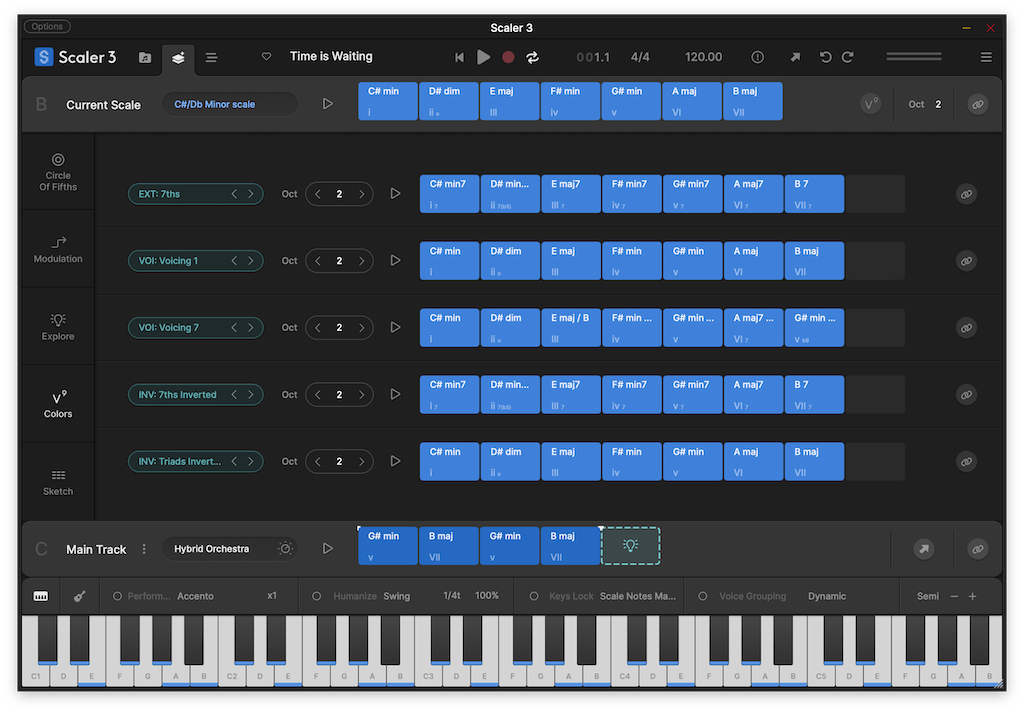1024x712 pixels.
Task: Open the Modulation panel
Action: tap(58, 250)
